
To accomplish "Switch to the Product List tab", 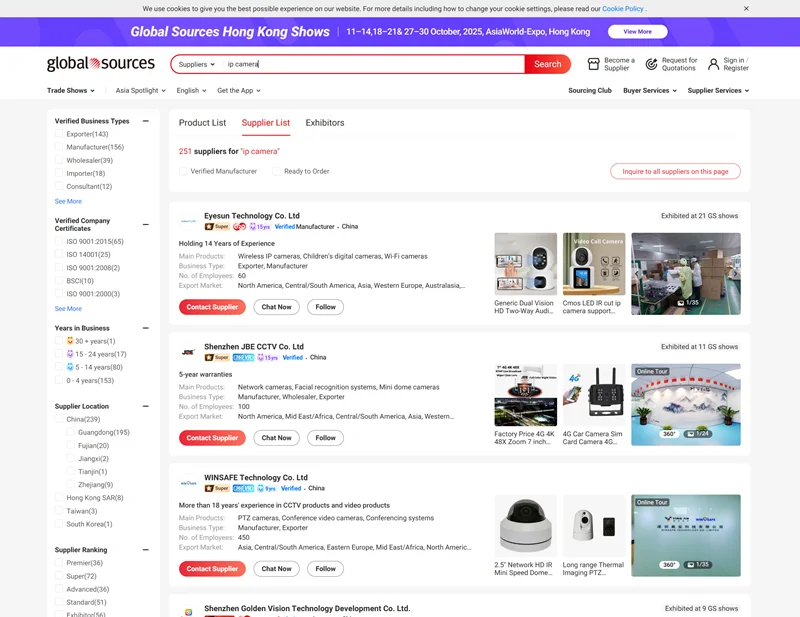I will 202,123.
